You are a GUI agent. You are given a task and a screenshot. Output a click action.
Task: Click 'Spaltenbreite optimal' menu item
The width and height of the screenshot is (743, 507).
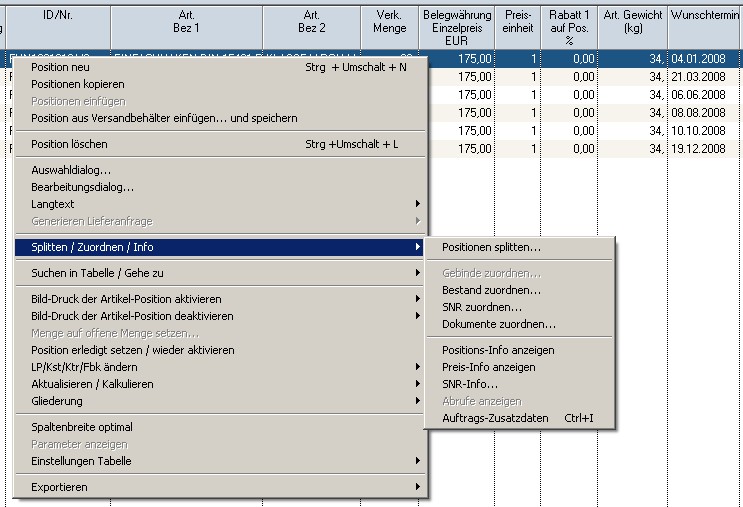81,427
